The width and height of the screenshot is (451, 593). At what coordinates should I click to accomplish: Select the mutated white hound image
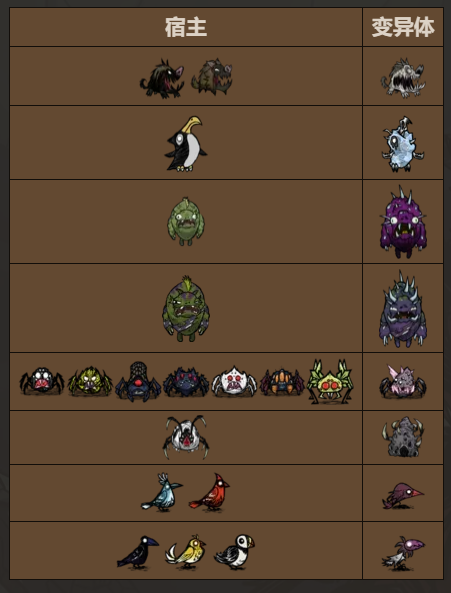(x=403, y=78)
